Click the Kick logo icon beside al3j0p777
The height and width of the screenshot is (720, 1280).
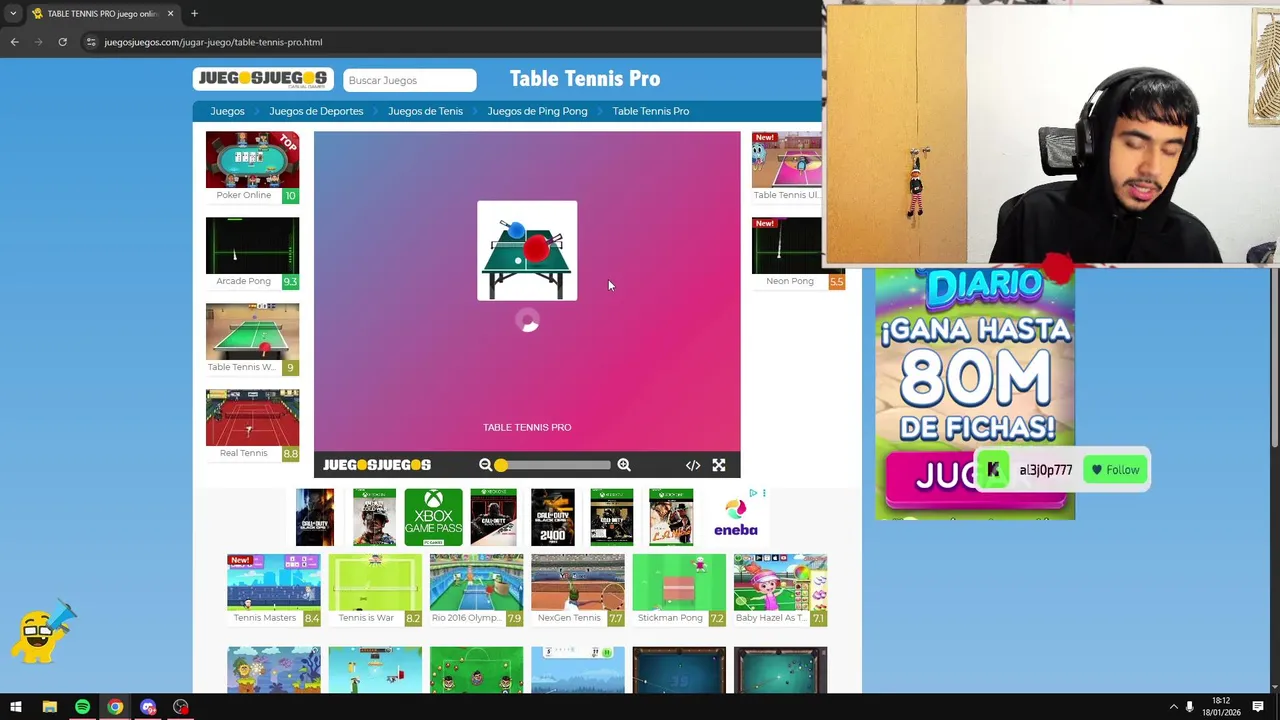point(993,470)
